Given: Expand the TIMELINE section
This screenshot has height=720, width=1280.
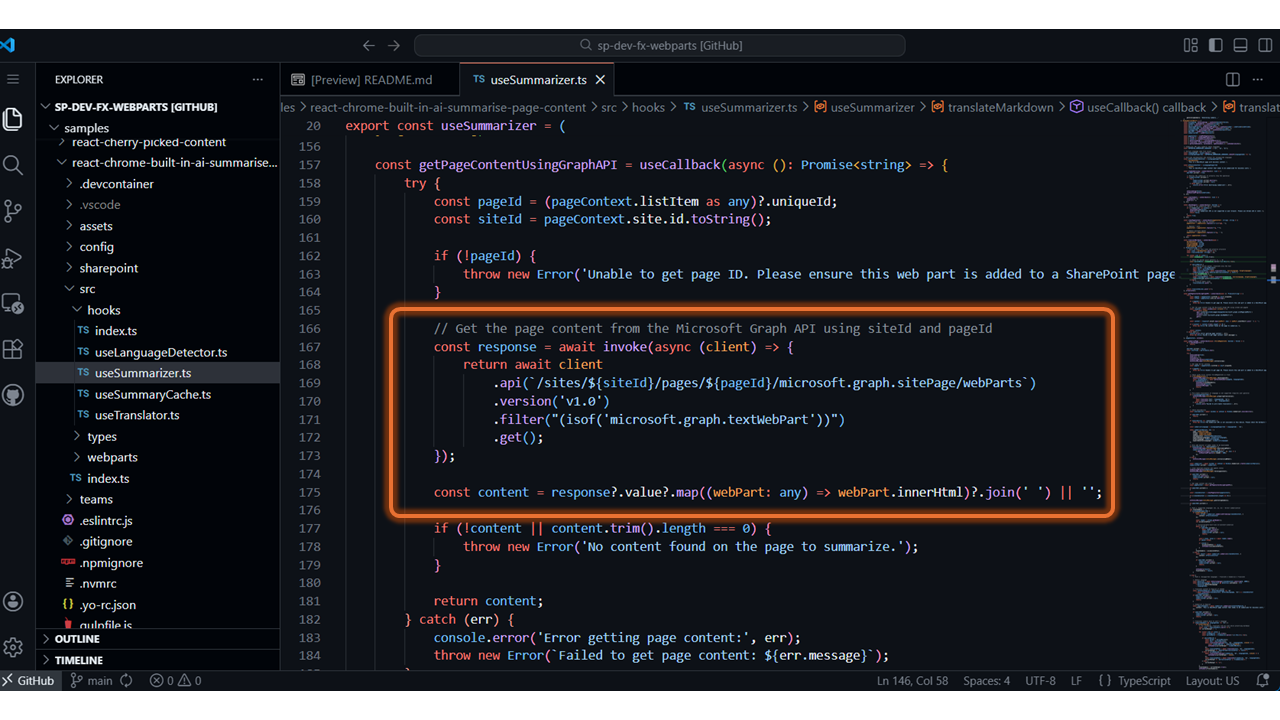Looking at the screenshot, I should click(x=79, y=660).
